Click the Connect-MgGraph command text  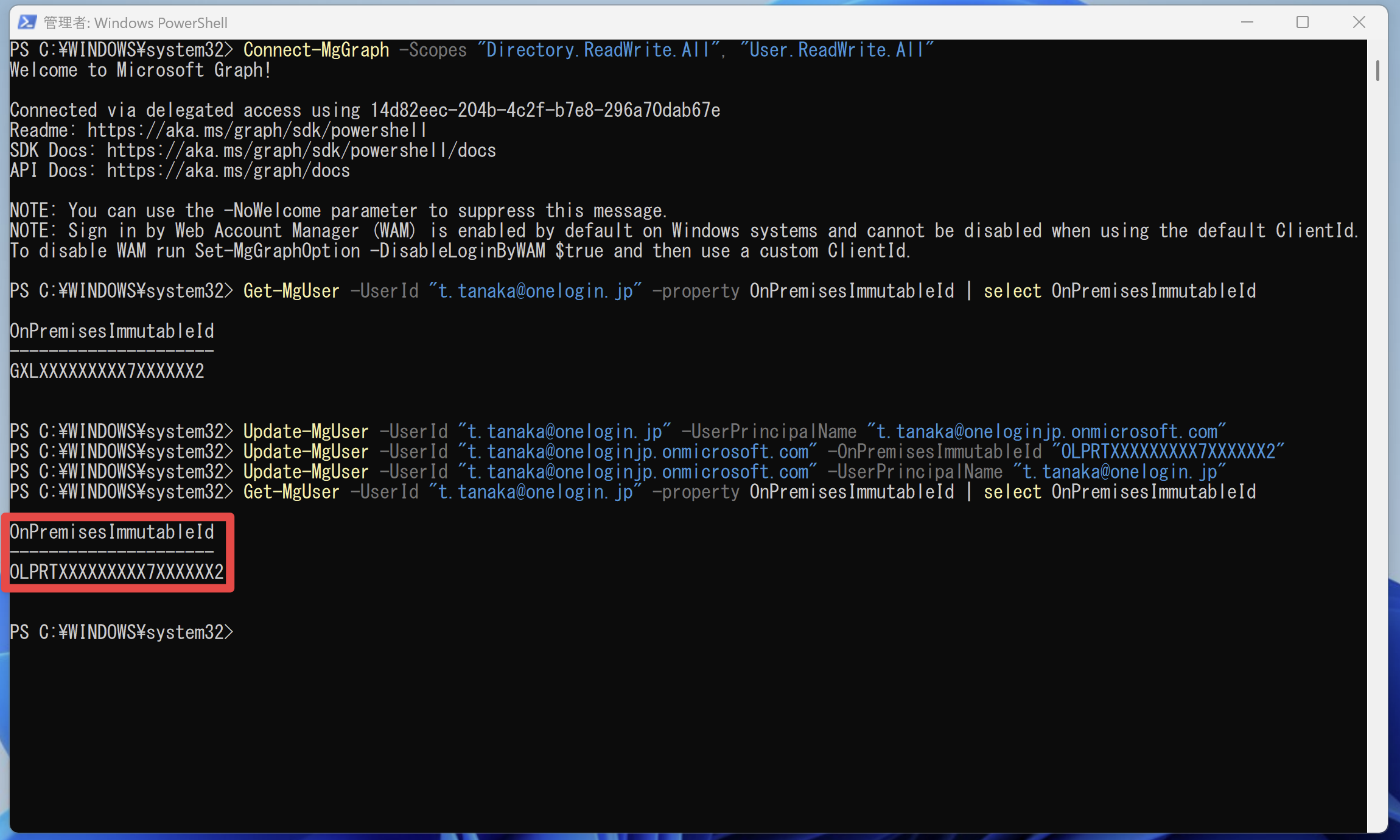tap(316, 50)
